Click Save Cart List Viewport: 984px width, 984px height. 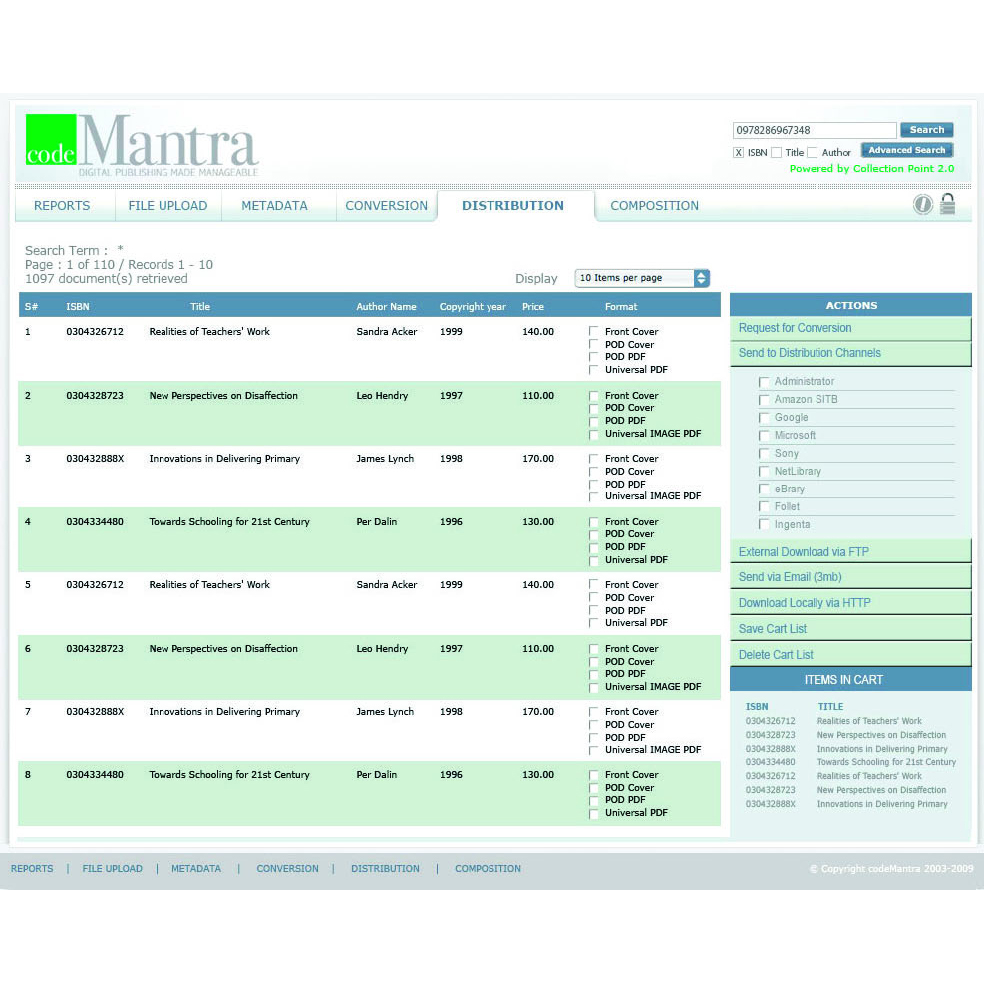click(850, 629)
